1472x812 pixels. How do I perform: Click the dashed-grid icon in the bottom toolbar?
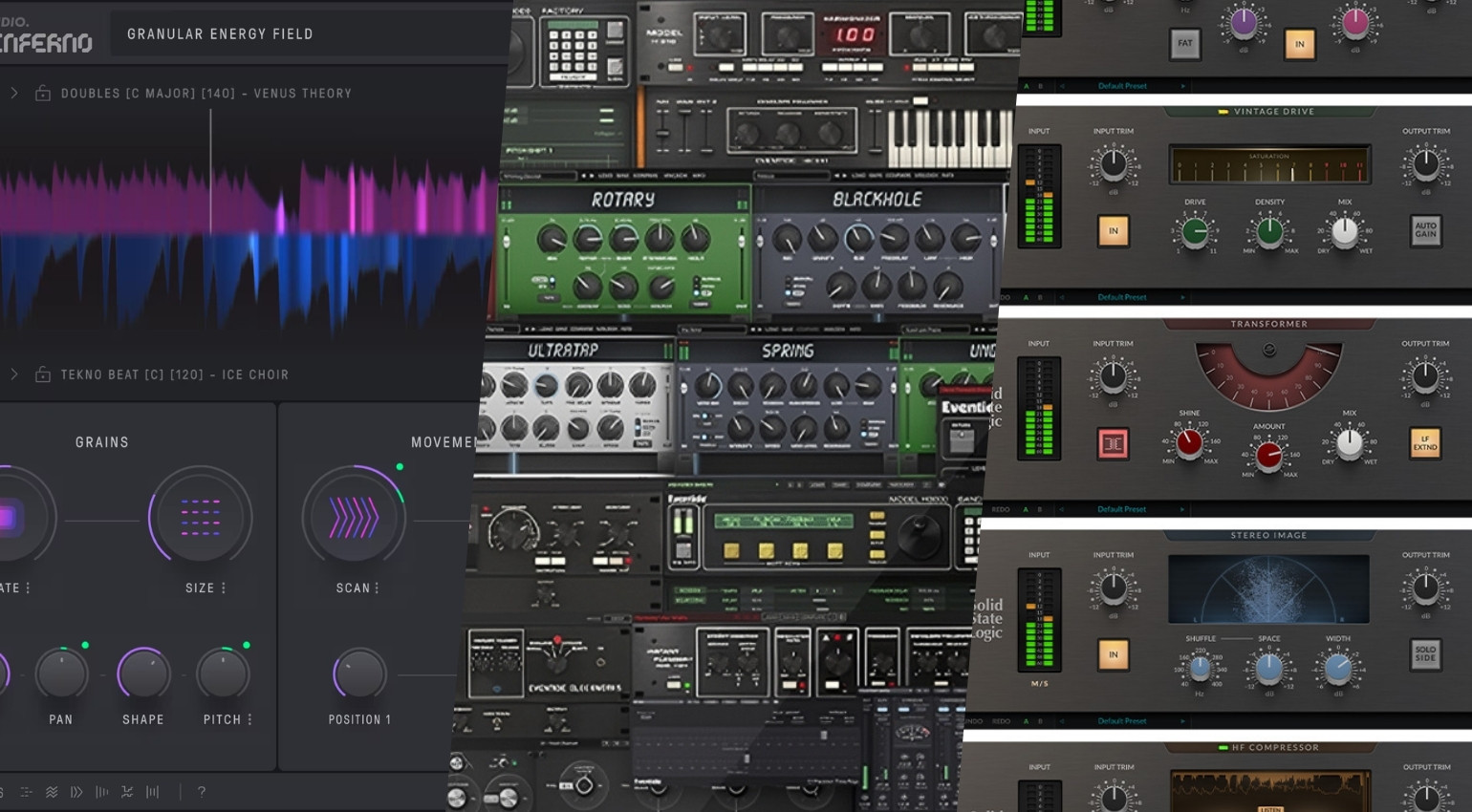click(26, 792)
